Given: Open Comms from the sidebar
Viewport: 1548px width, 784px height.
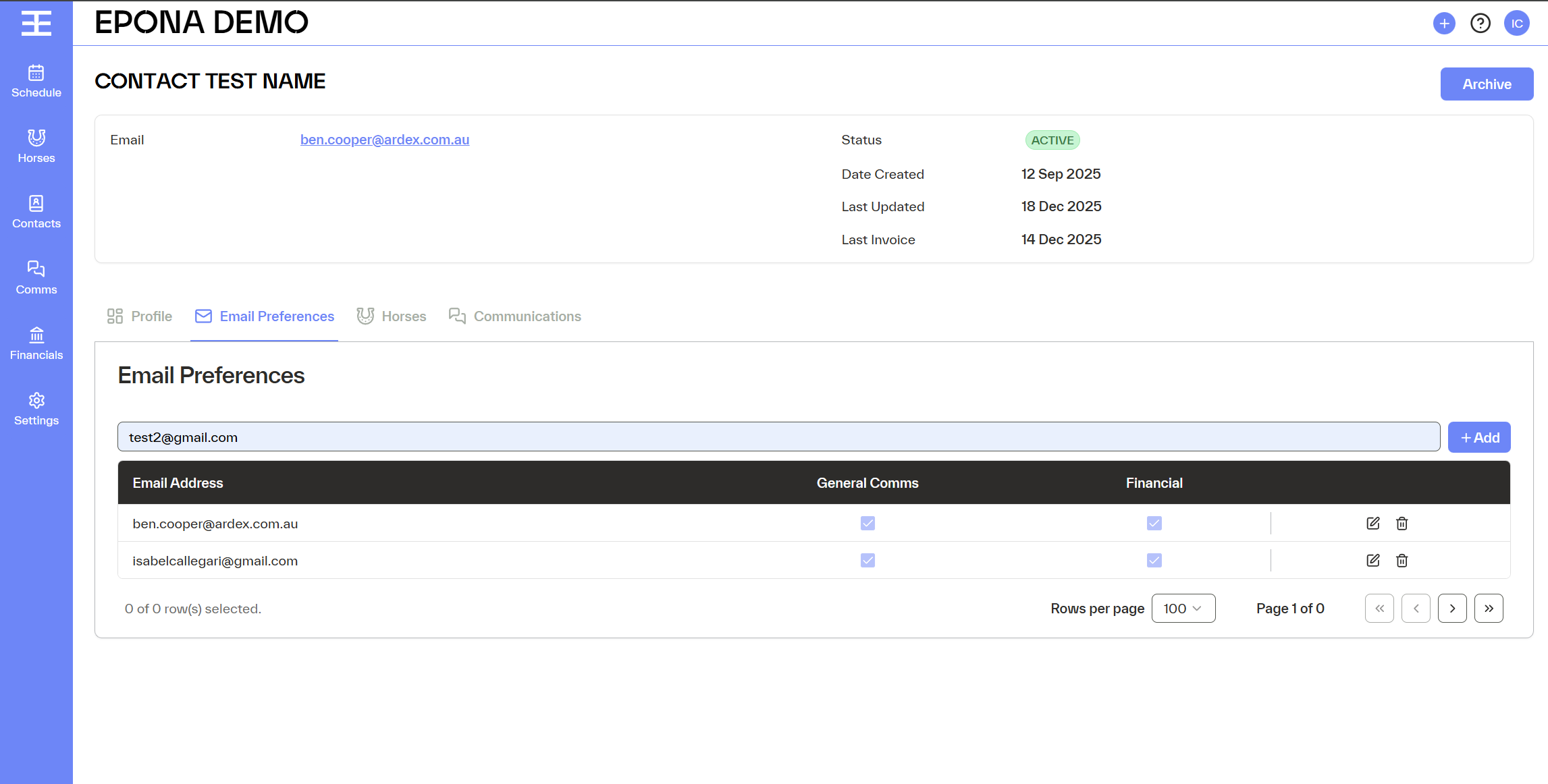Looking at the screenshot, I should (x=36, y=278).
